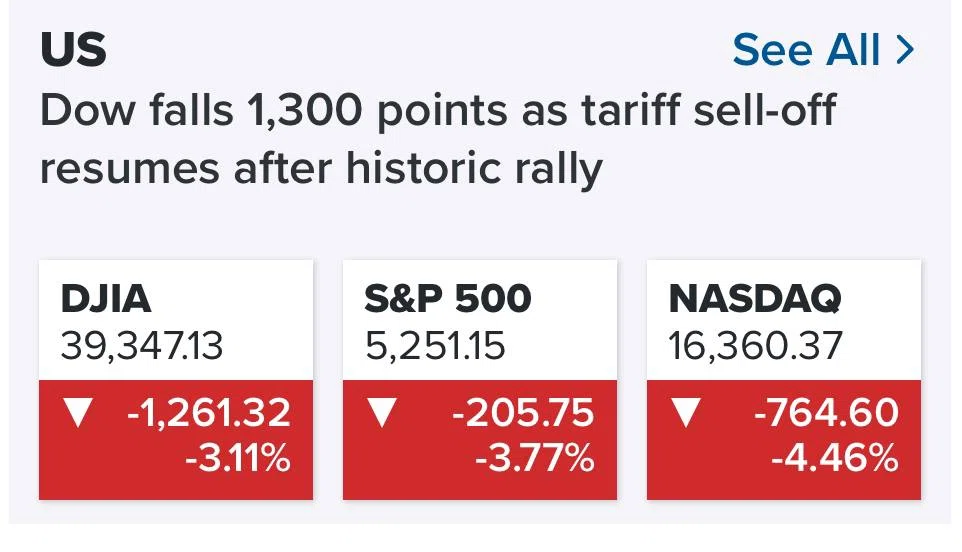Click the S&P 500 down triangle icon
This screenshot has height=552, width=962.
(x=382, y=412)
